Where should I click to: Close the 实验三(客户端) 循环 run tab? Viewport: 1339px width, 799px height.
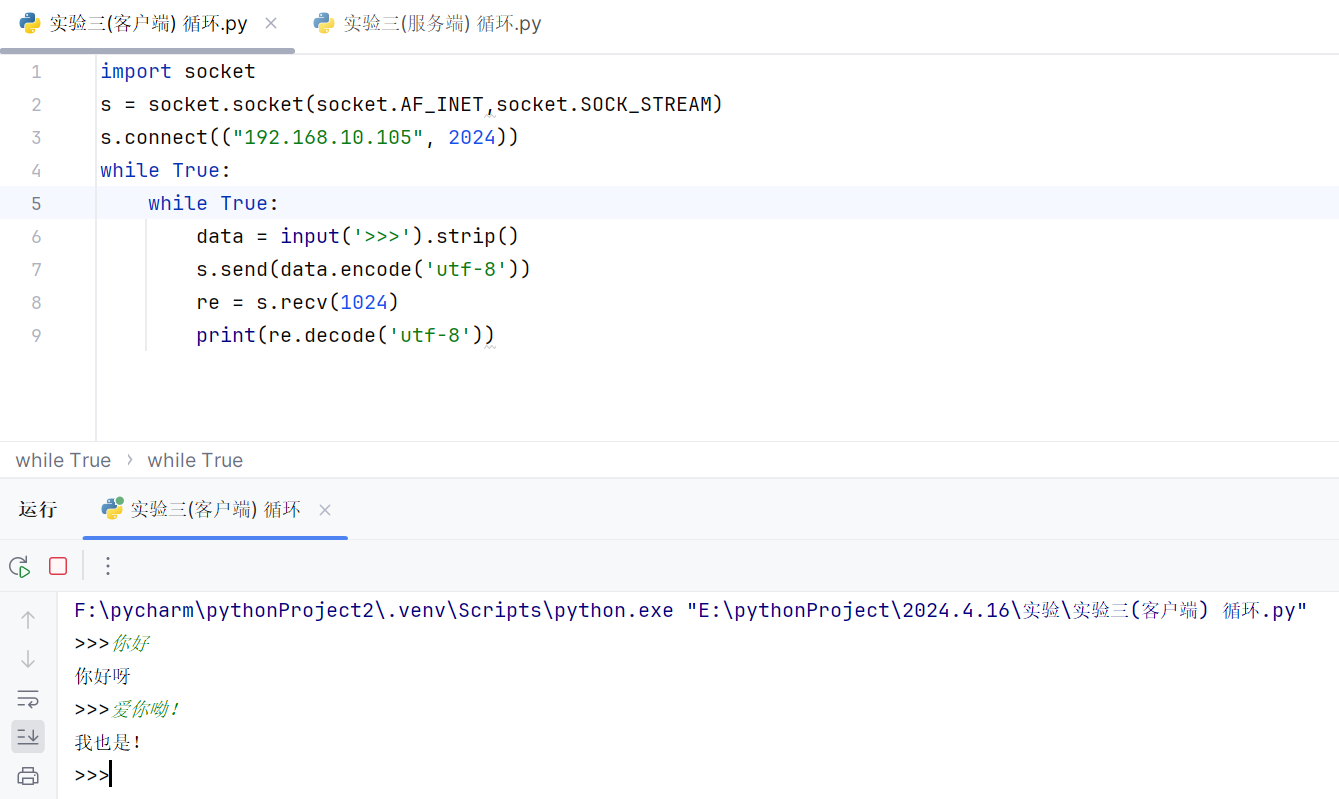coord(324,510)
